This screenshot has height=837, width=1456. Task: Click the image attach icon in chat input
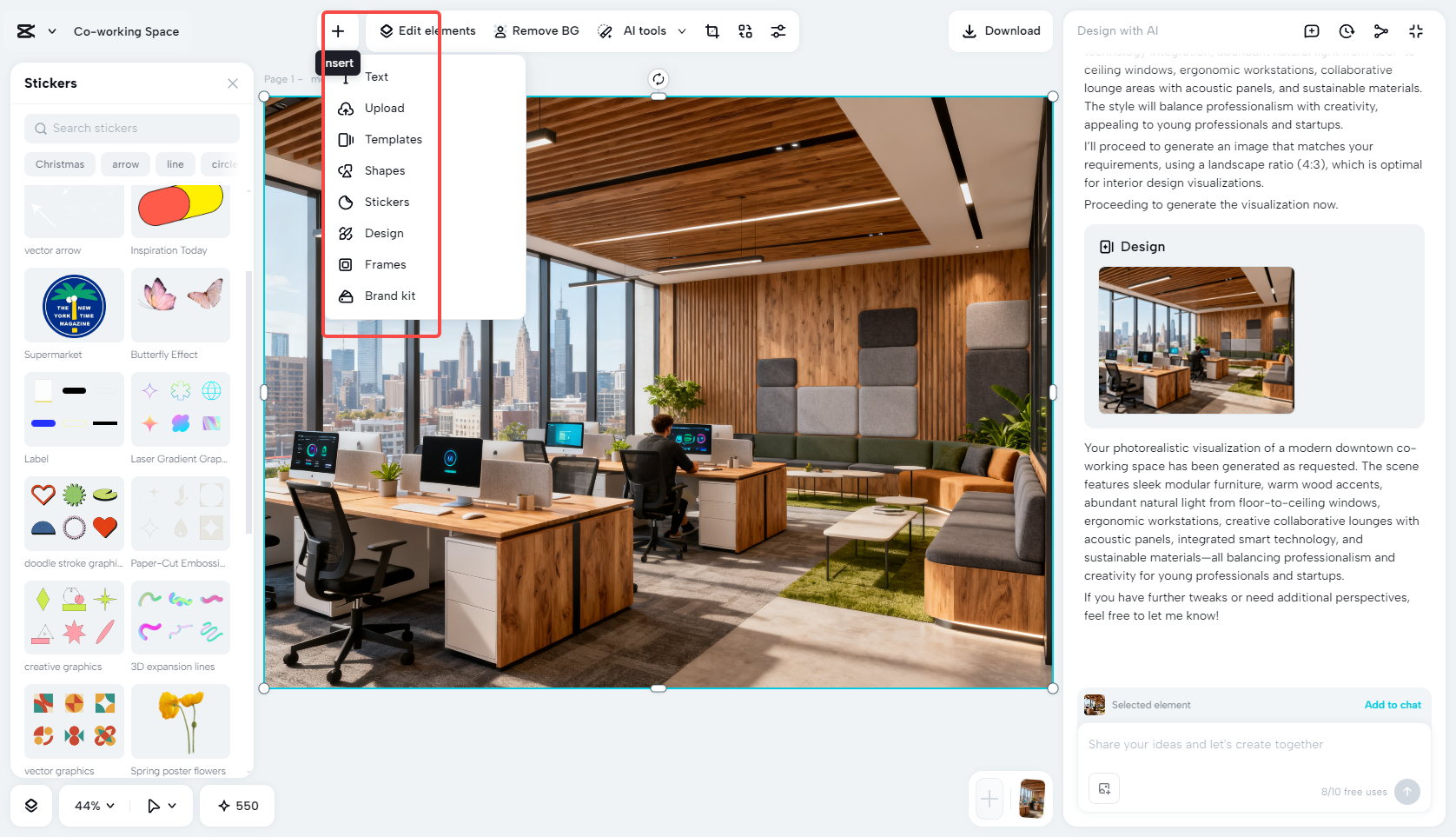coord(1104,788)
